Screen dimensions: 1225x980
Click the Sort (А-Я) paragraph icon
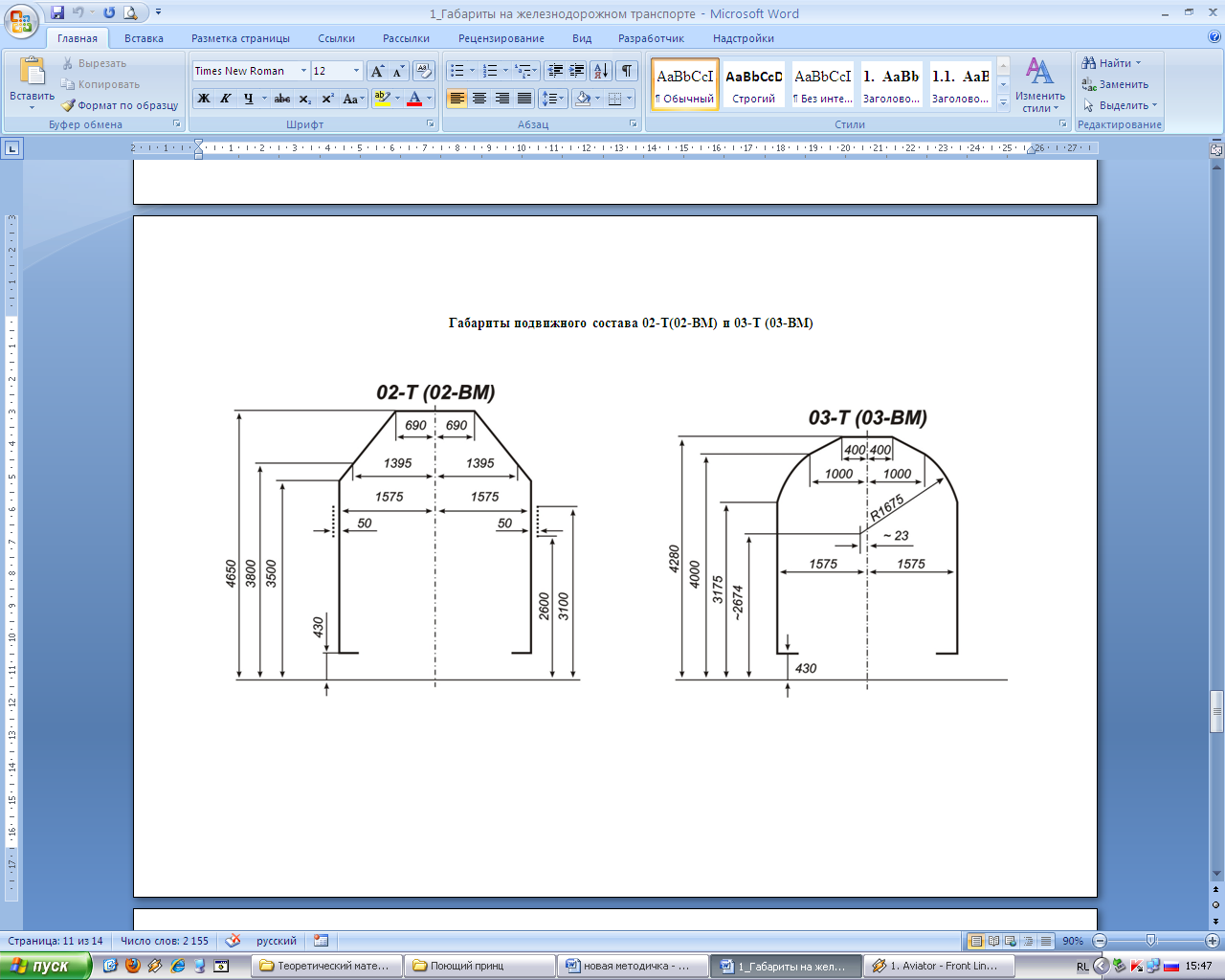pyautogui.click(x=600, y=71)
